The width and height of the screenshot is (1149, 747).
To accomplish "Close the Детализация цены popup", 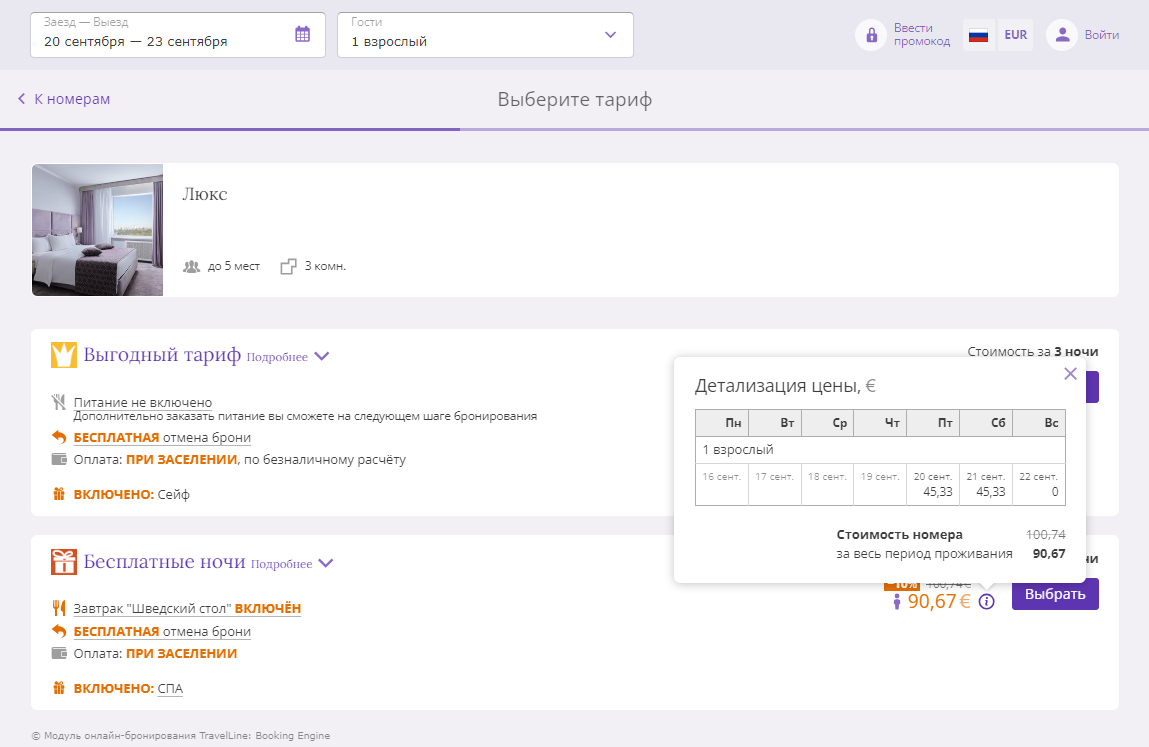I will tap(1070, 374).
